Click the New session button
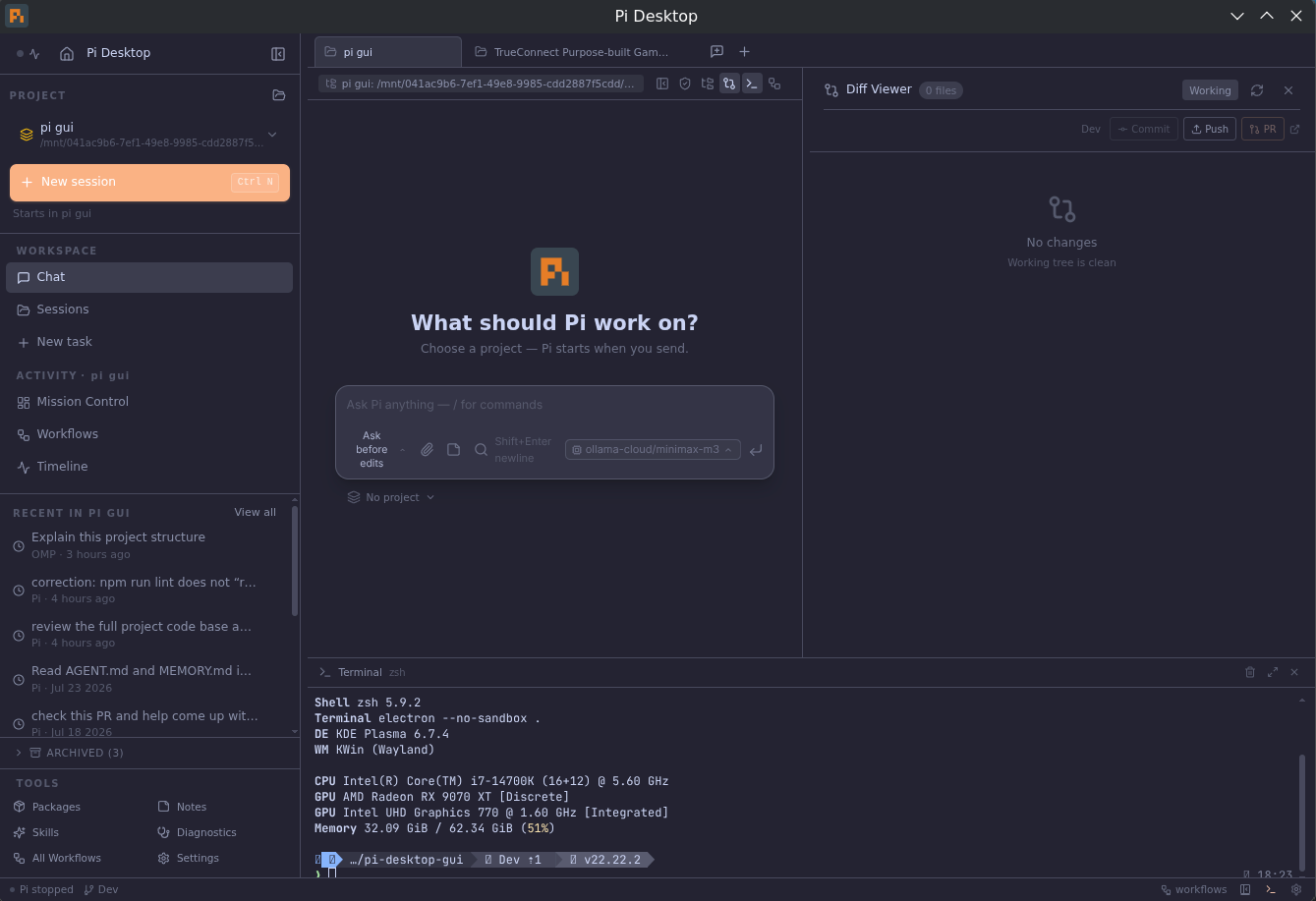 click(149, 183)
